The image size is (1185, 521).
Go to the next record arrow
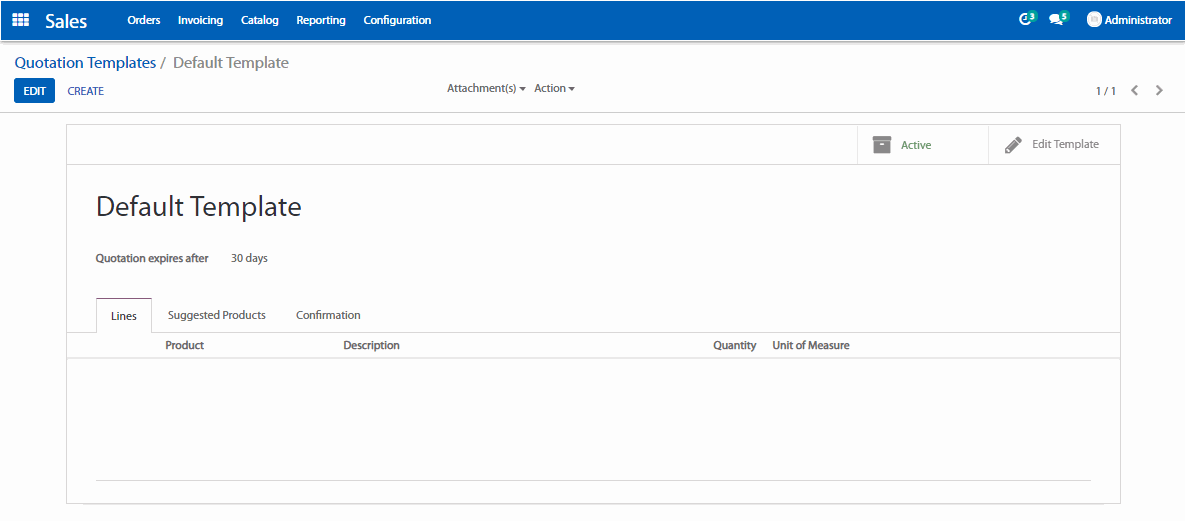[x=1159, y=91]
